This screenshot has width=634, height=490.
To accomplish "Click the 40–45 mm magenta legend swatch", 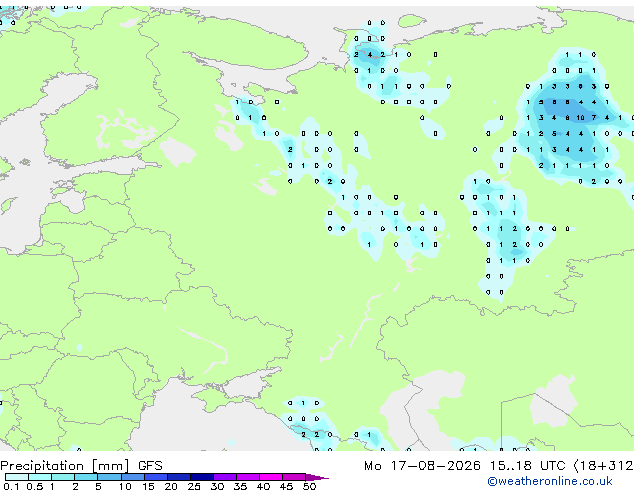I will (271, 477).
